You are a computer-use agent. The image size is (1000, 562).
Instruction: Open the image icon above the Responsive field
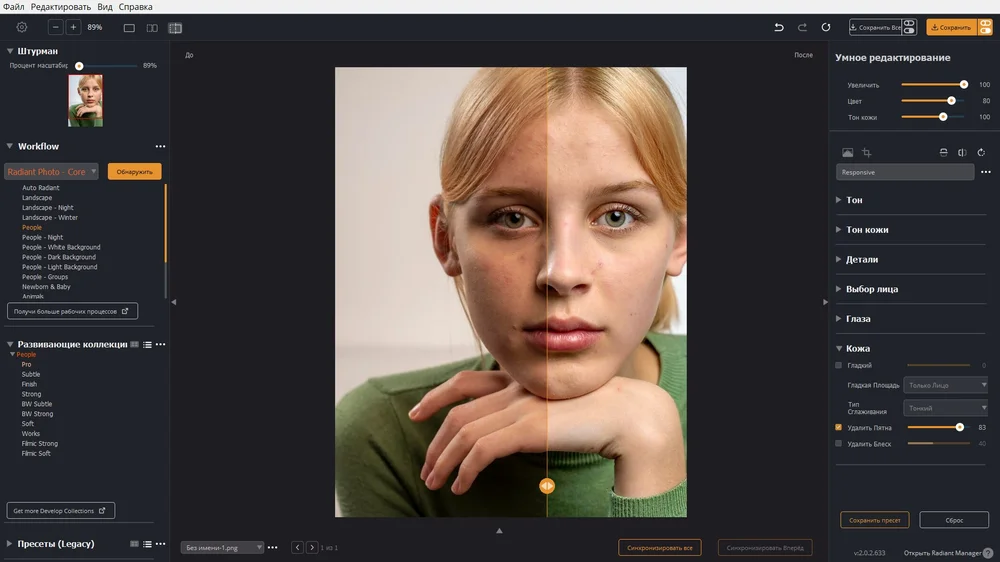coord(848,152)
